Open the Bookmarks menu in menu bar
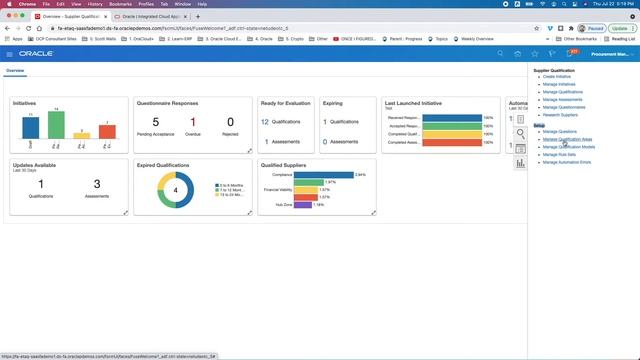This screenshot has width=640, height=360. pyautogui.click(x=120, y=4)
